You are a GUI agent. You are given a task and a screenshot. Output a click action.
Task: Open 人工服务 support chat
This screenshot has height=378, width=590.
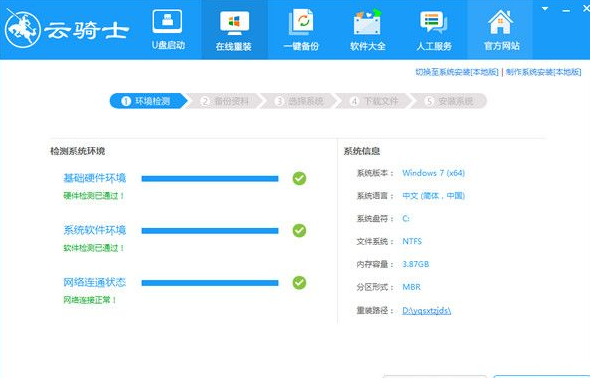(x=434, y=30)
